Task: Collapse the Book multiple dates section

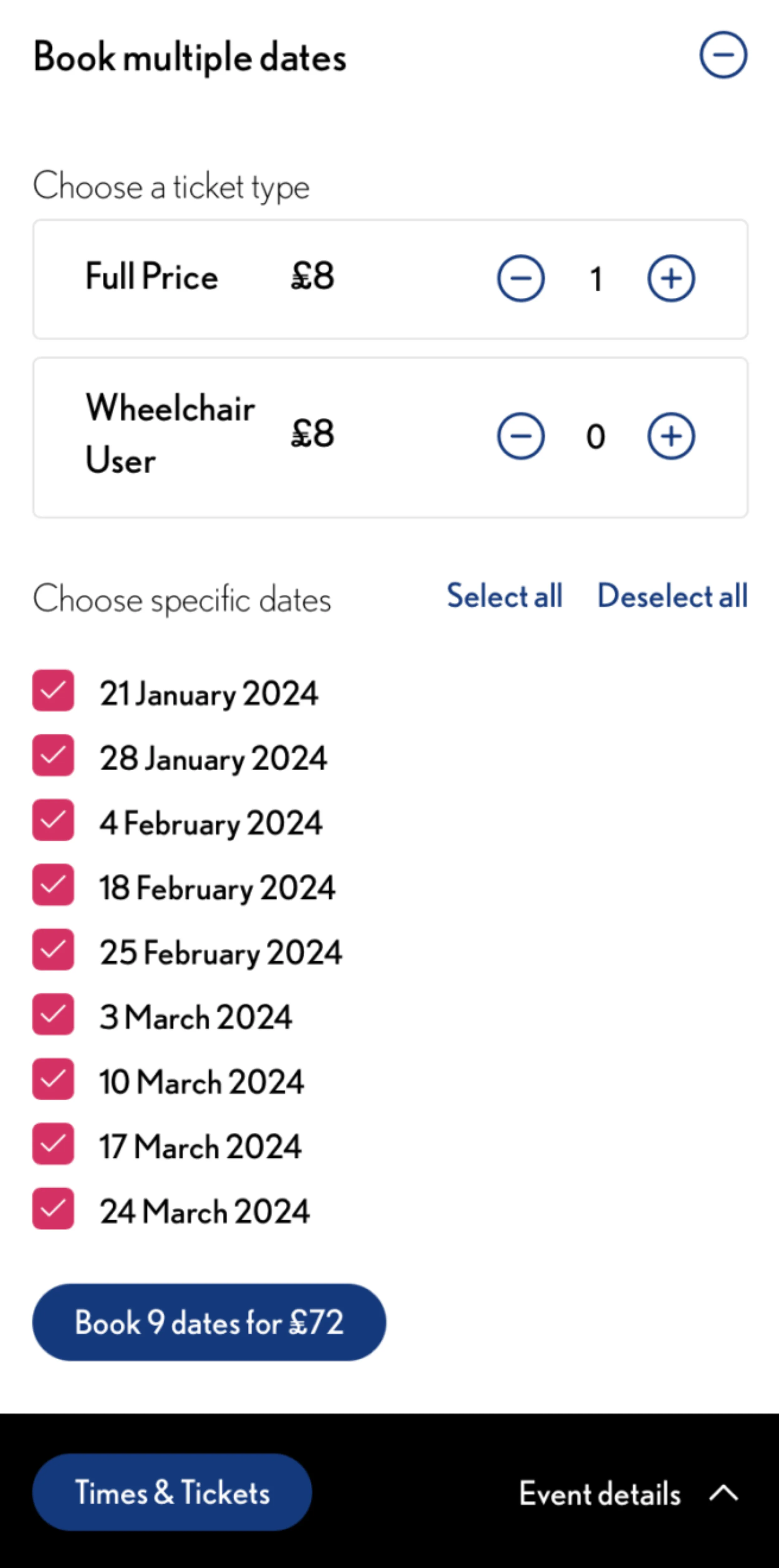Action: click(722, 55)
